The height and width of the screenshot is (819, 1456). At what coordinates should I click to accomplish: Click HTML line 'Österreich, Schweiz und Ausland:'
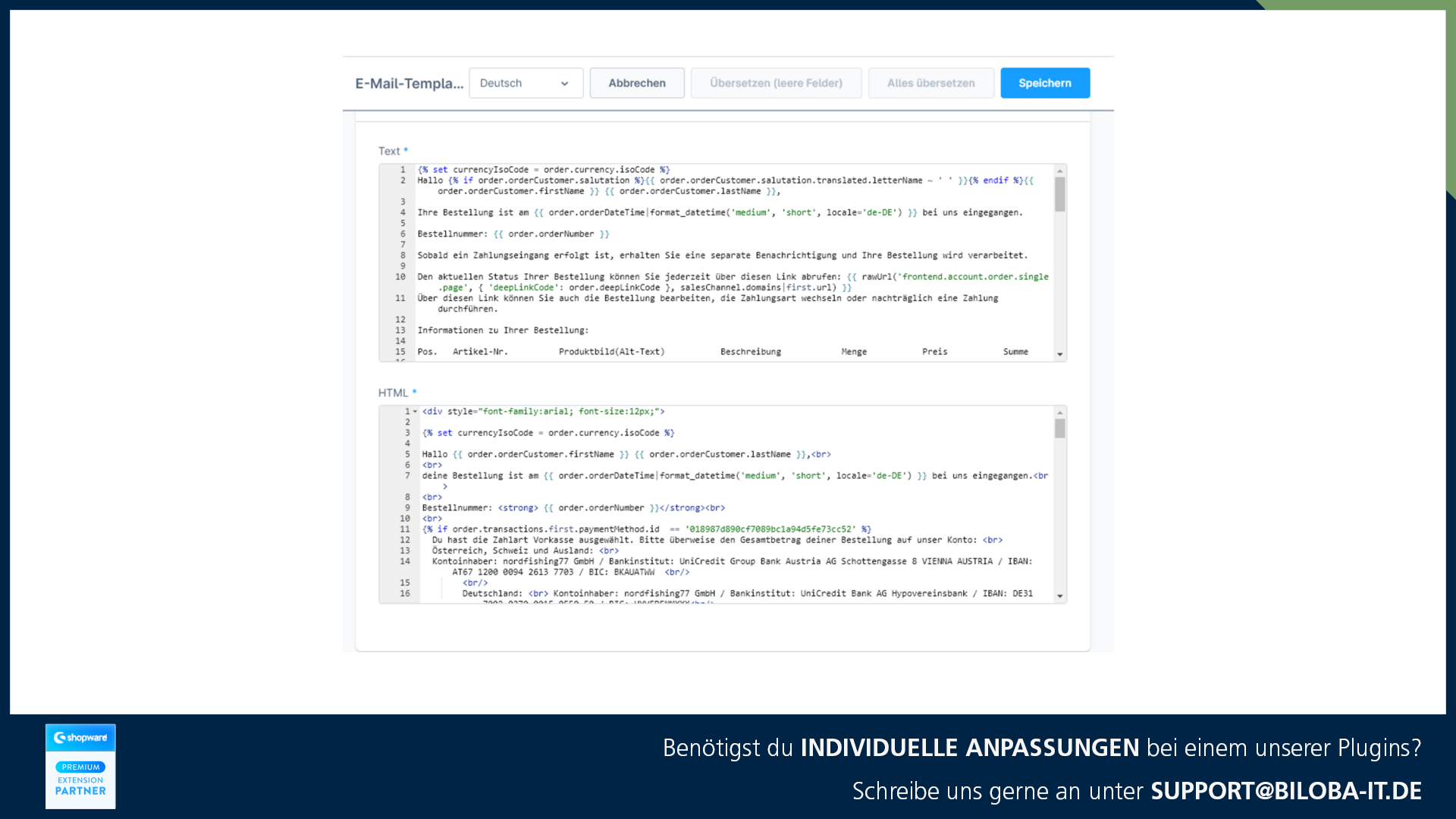click(x=526, y=551)
